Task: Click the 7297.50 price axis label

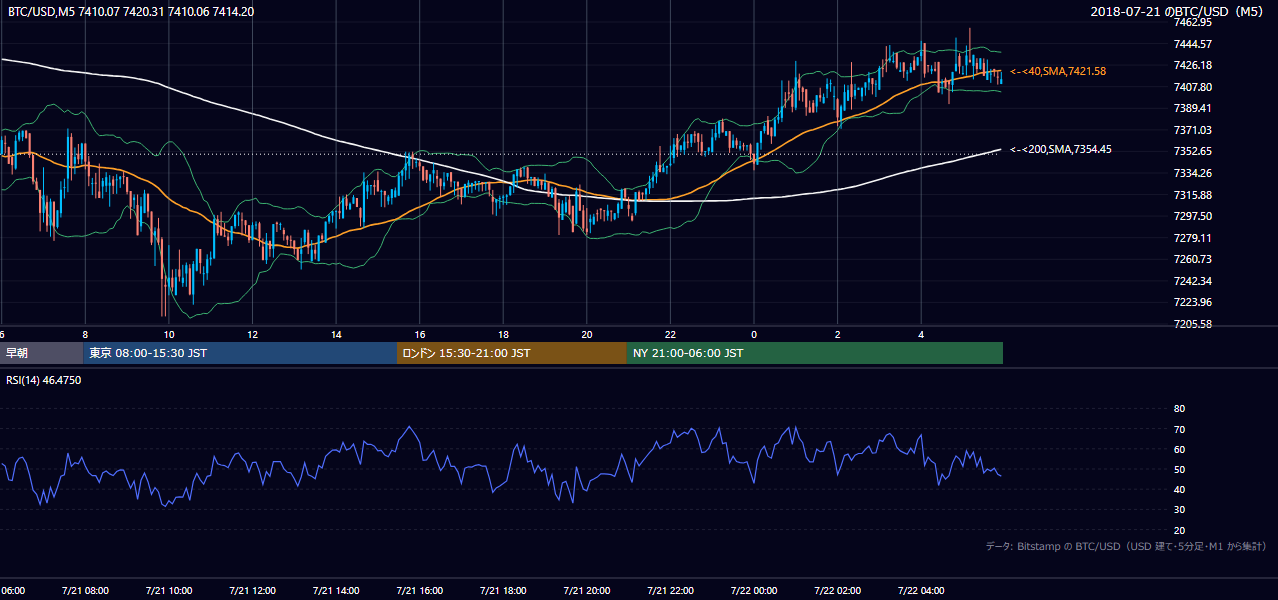Action: pyautogui.click(x=1193, y=216)
